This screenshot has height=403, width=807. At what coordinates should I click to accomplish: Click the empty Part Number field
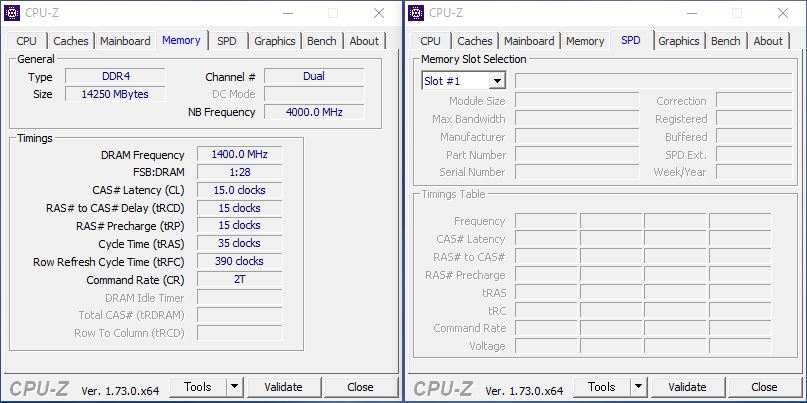pyautogui.click(x=577, y=154)
